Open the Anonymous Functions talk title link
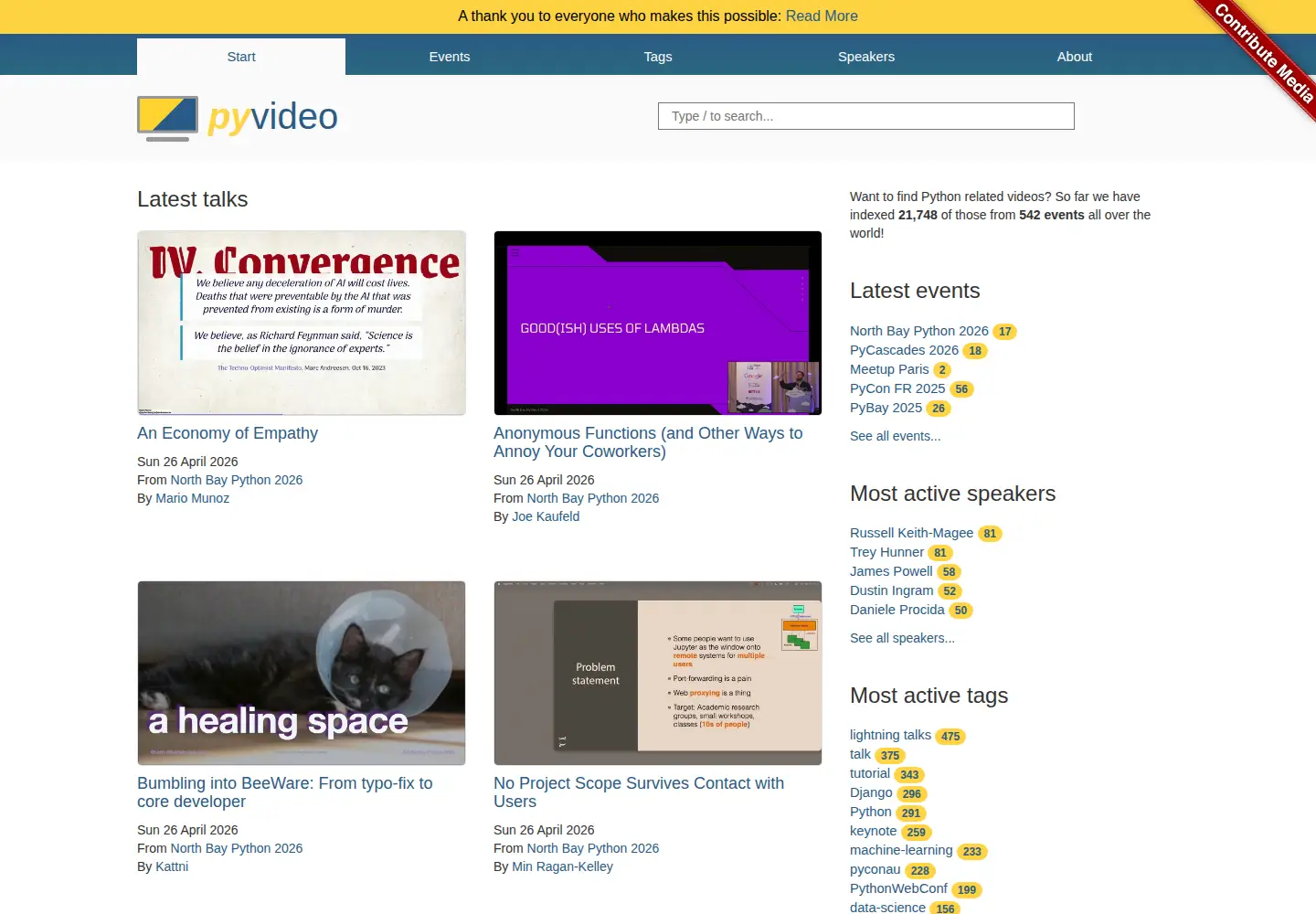 coord(648,442)
